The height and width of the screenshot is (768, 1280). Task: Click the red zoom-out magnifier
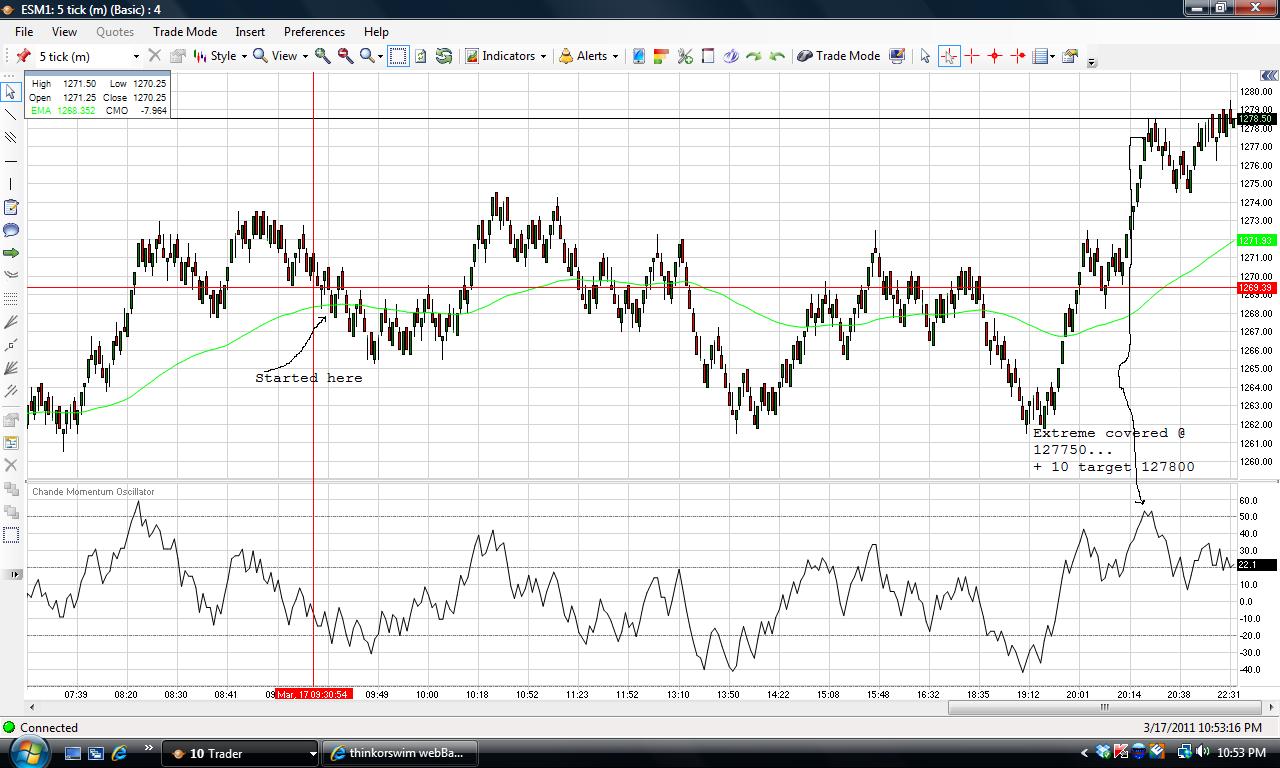point(345,56)
